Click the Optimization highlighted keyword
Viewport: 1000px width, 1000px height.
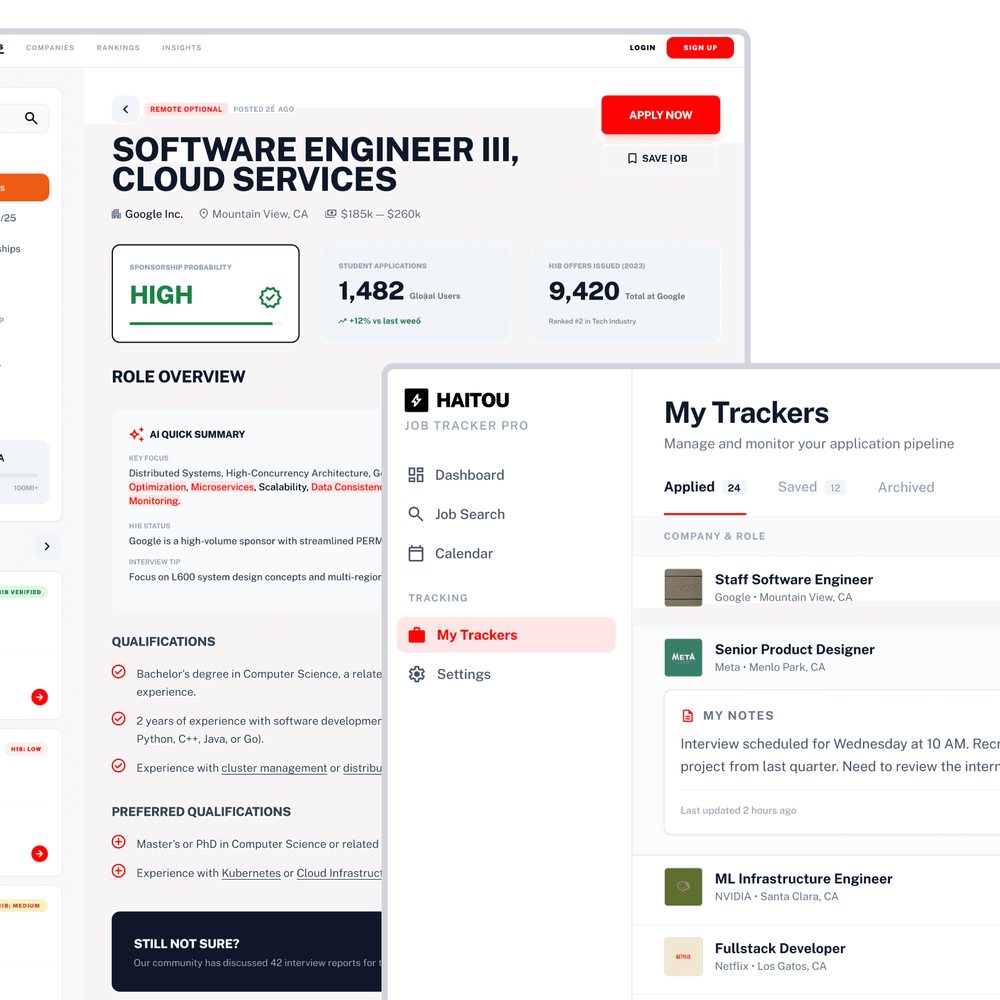[158, 487]
